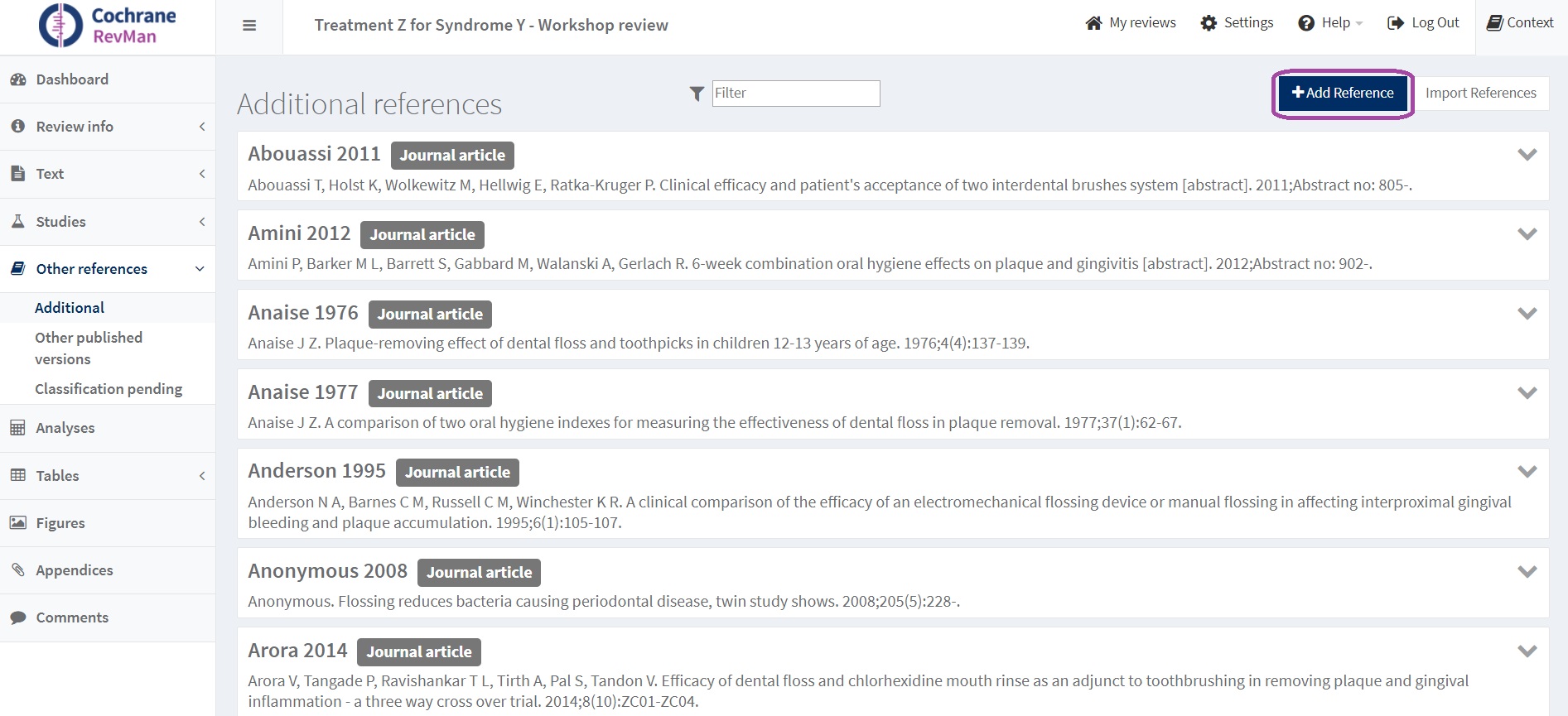Open Analyses in the sidebar
Screen dimensions: 1568x716
(x=65, y=428)
